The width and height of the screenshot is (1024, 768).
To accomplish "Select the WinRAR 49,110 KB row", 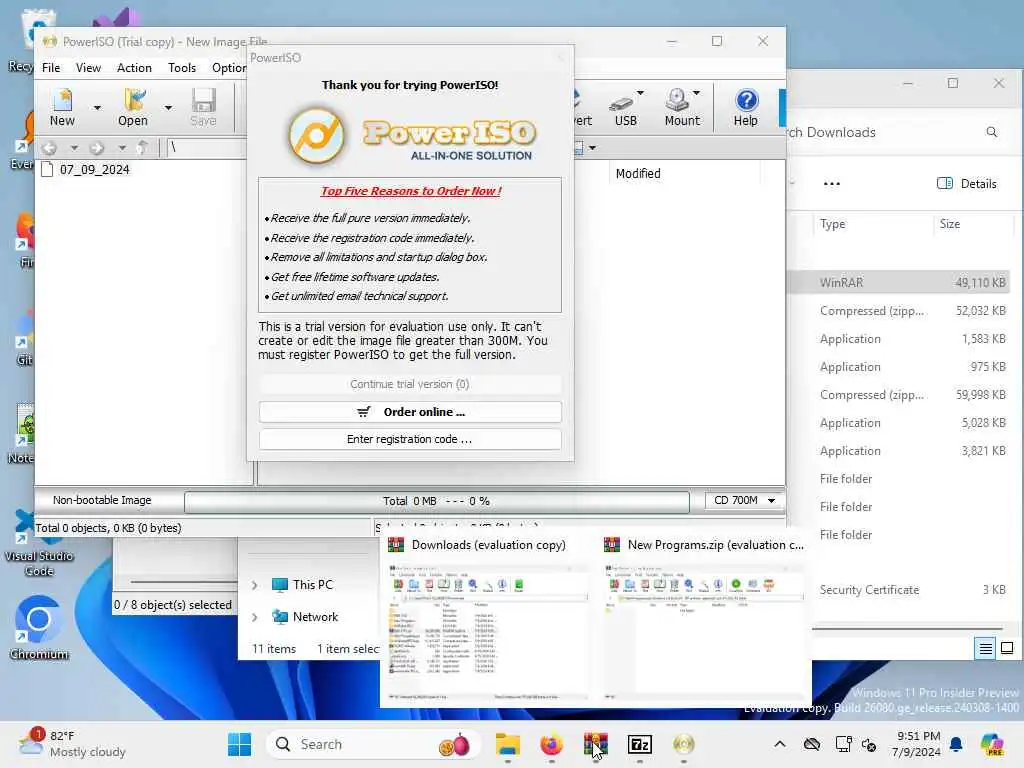I will 899,283.
